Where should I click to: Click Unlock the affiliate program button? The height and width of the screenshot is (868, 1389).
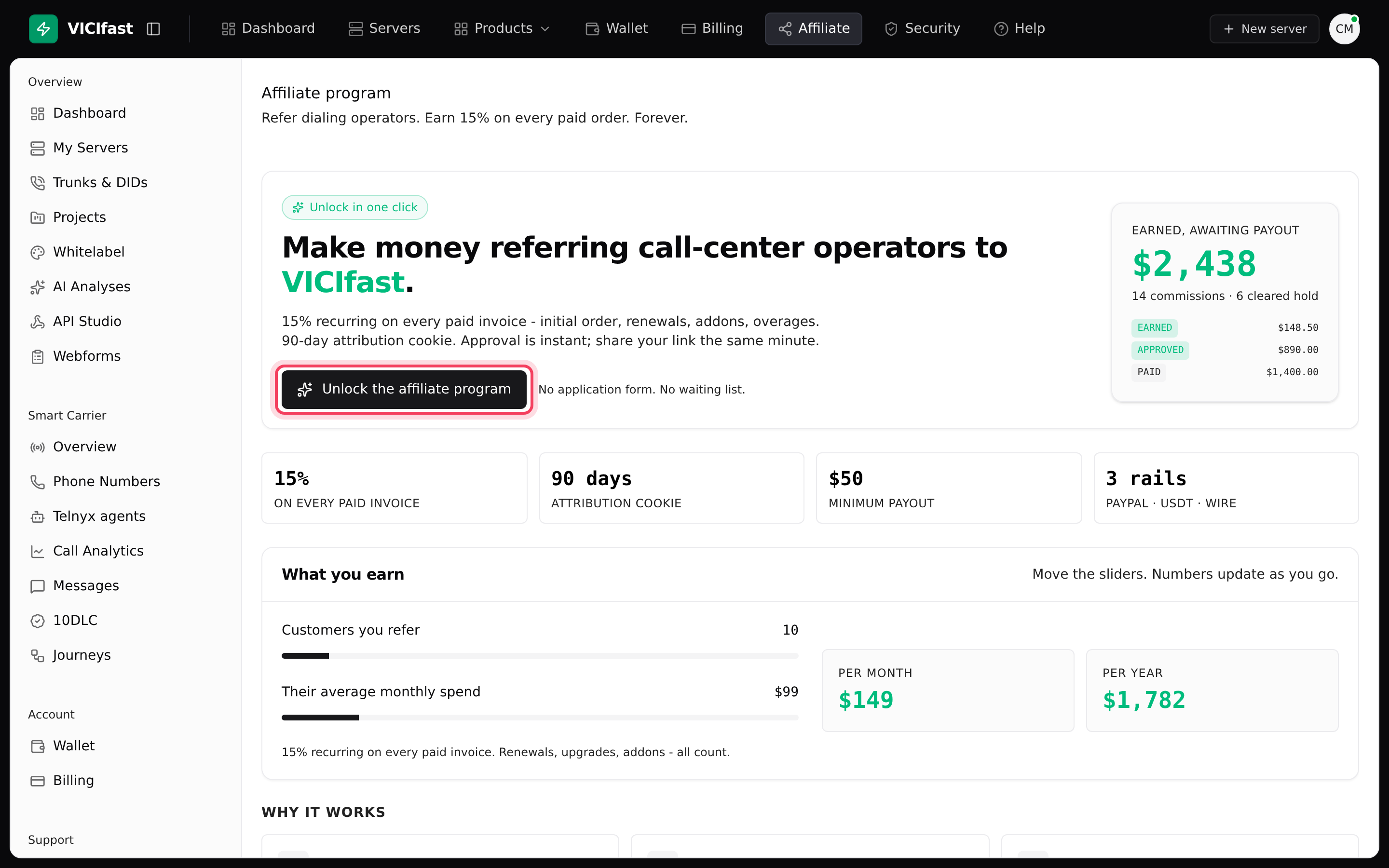point(404,389)
